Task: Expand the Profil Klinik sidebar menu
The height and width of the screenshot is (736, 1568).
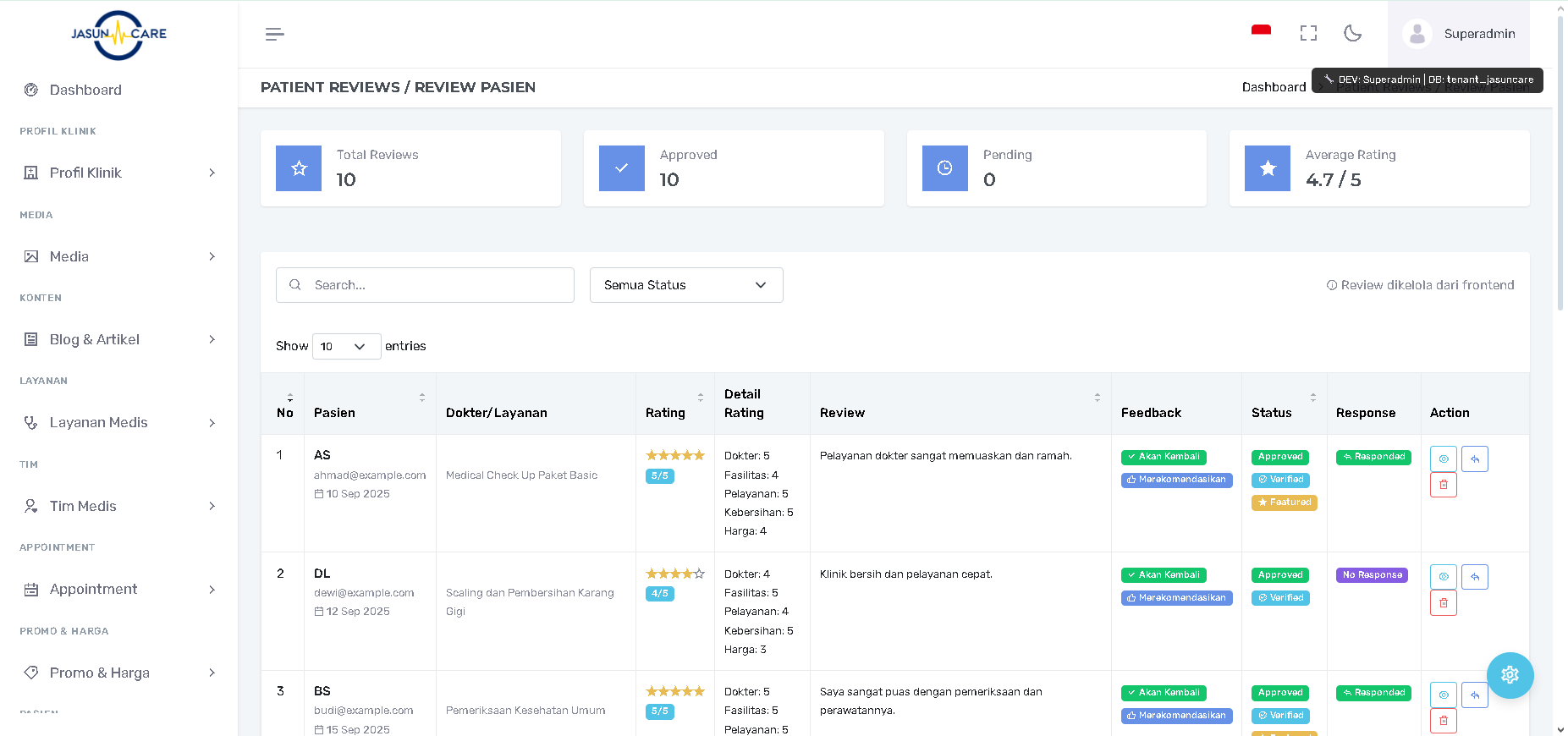Action: tap(118, 173)
